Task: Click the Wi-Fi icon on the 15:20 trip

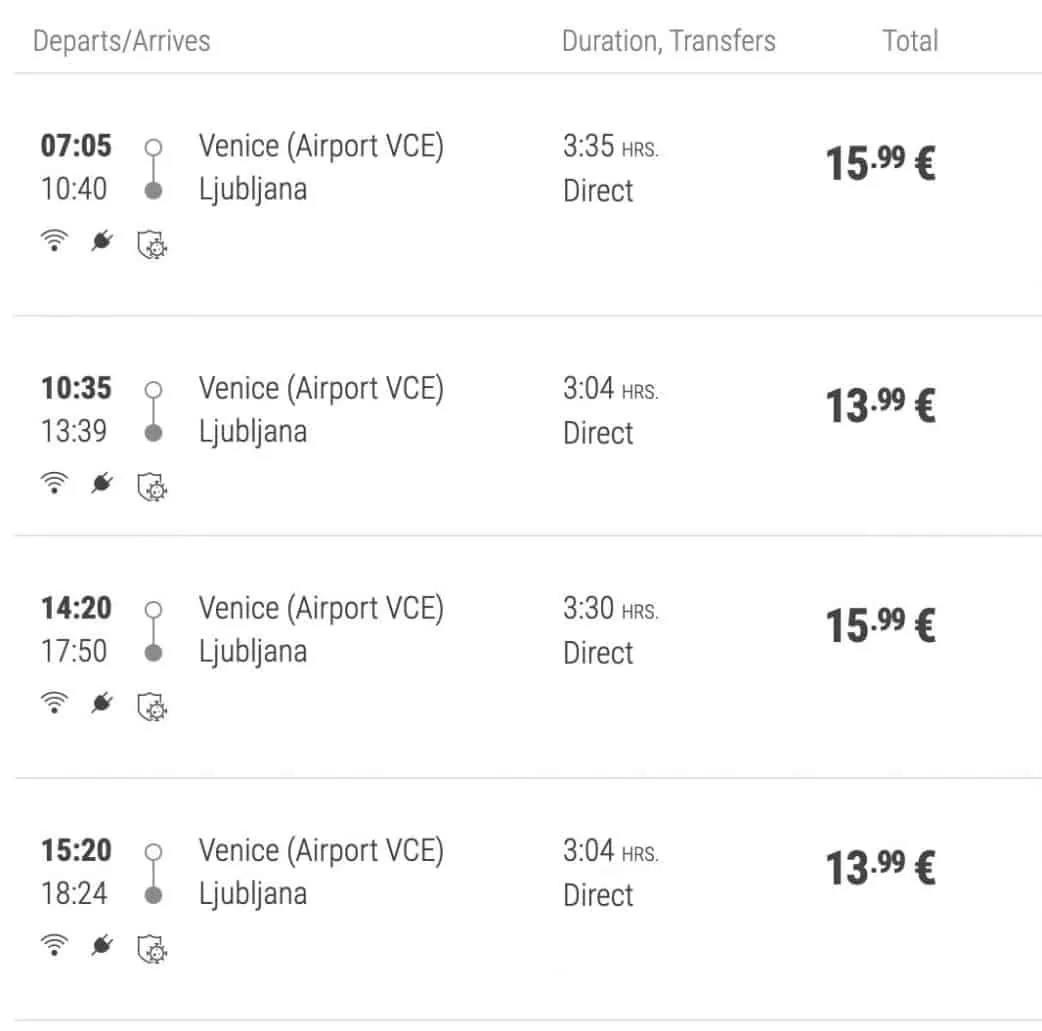Action: [54, 946]
